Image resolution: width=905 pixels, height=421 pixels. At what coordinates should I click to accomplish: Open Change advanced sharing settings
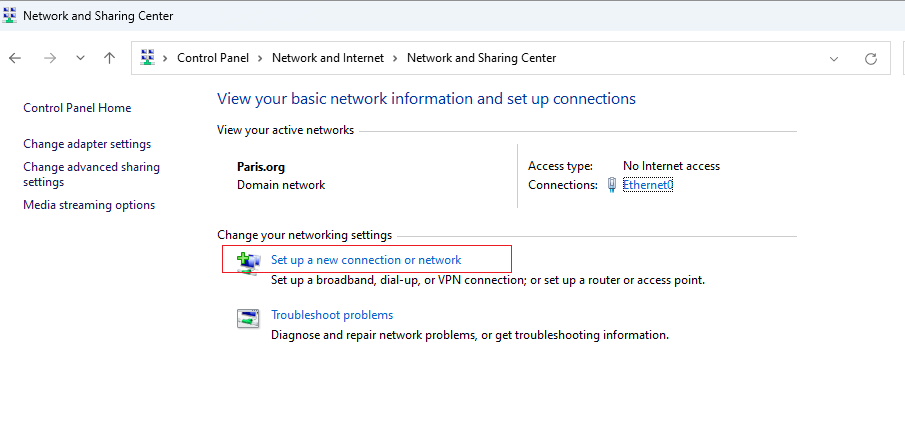[x=91, y=174]
